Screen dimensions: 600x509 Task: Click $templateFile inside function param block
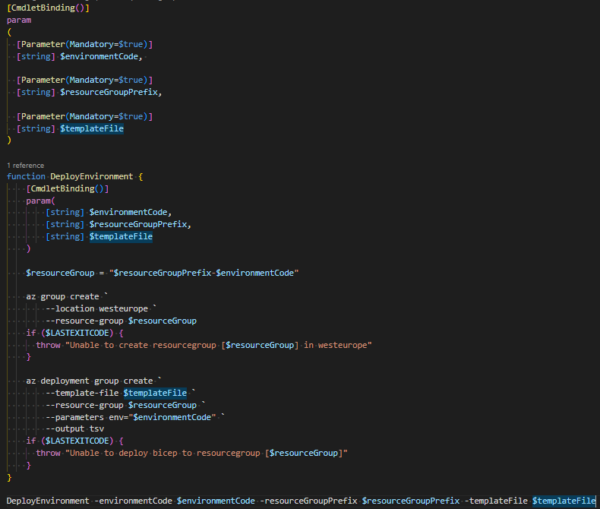pos(121,237)
